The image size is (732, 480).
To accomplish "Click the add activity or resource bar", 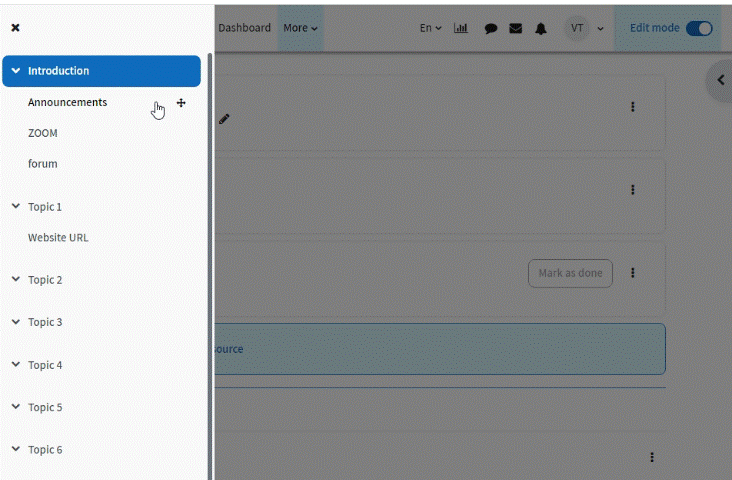I will click(x=440, y=349).
